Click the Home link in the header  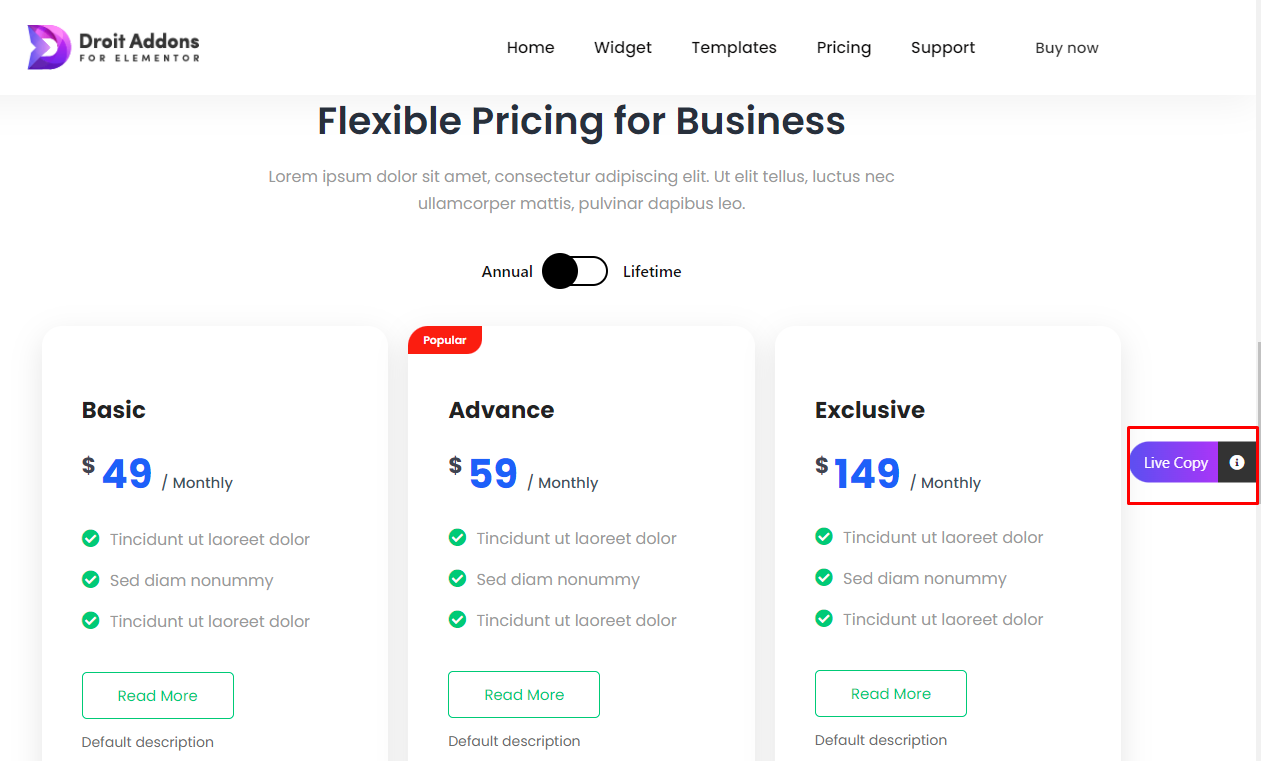[x=531, y=48]
